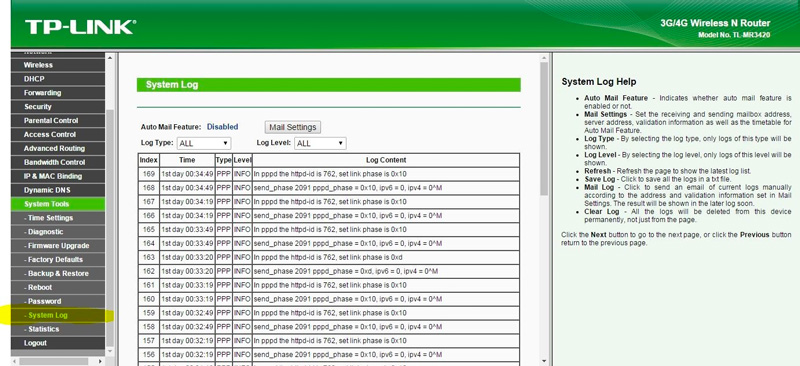Viewport: 800px width, 366px height.
Task: Click the Type column header
Action: 223,160
